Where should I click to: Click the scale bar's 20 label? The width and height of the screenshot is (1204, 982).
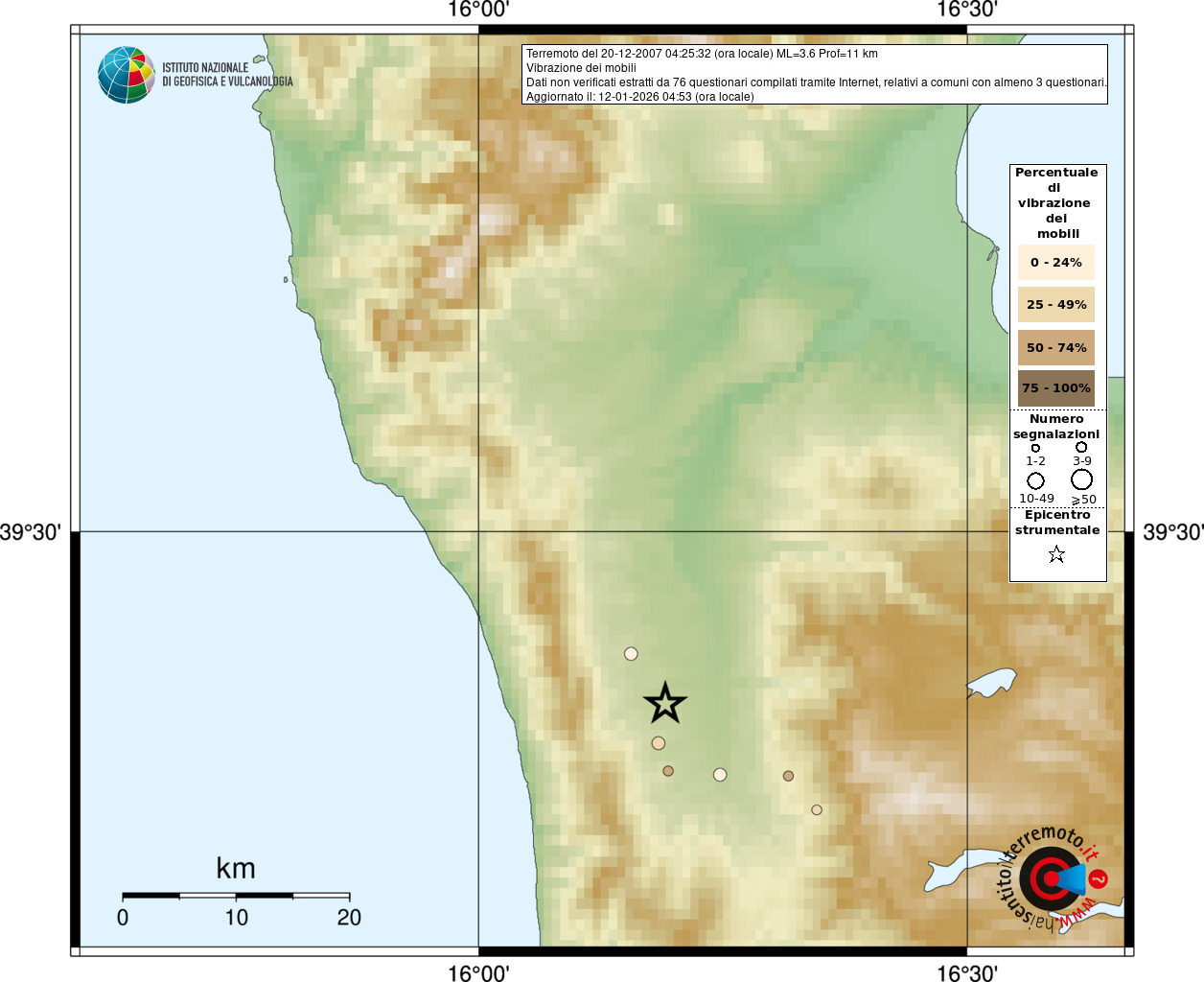tap(349, 918)
